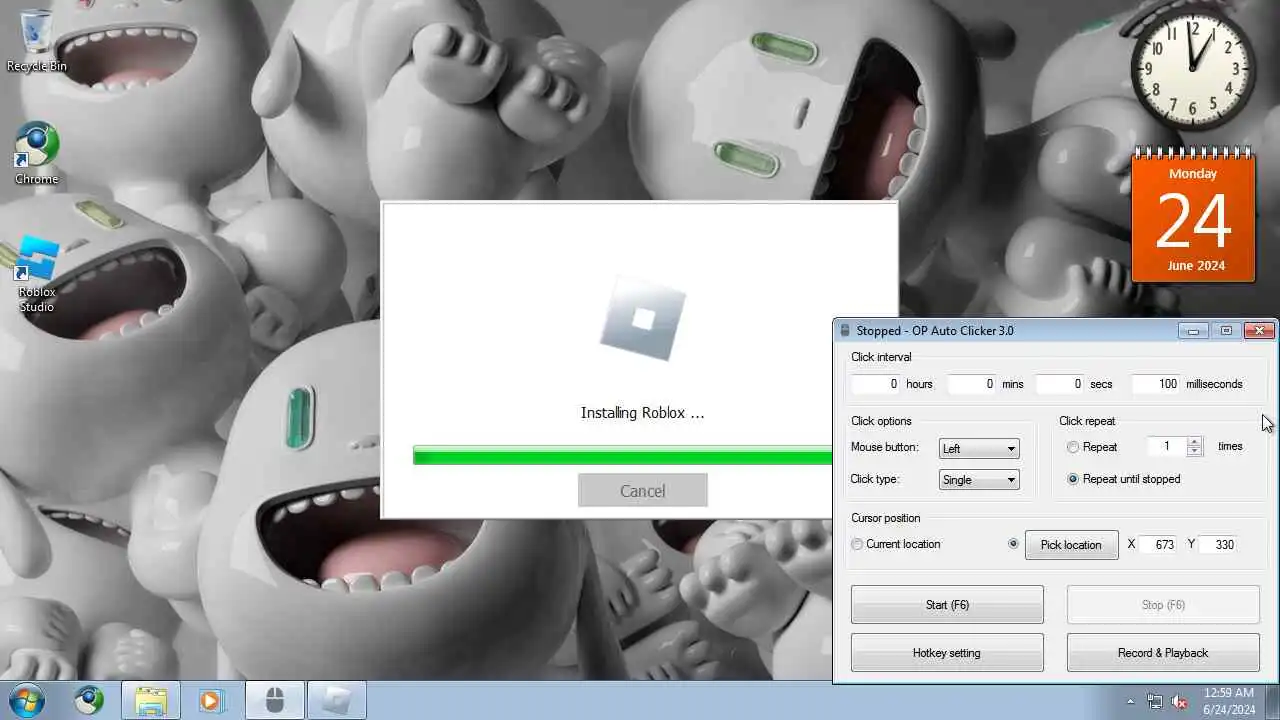Click the Show desktop strip
Screen dimensions: 1280x720
click(x=1273, y=700)
